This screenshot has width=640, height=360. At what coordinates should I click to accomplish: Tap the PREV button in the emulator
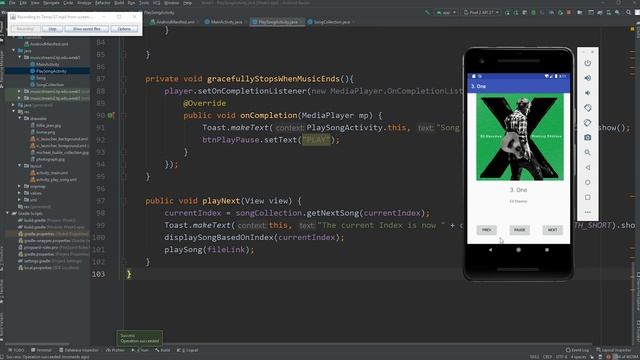coord(487,230)
